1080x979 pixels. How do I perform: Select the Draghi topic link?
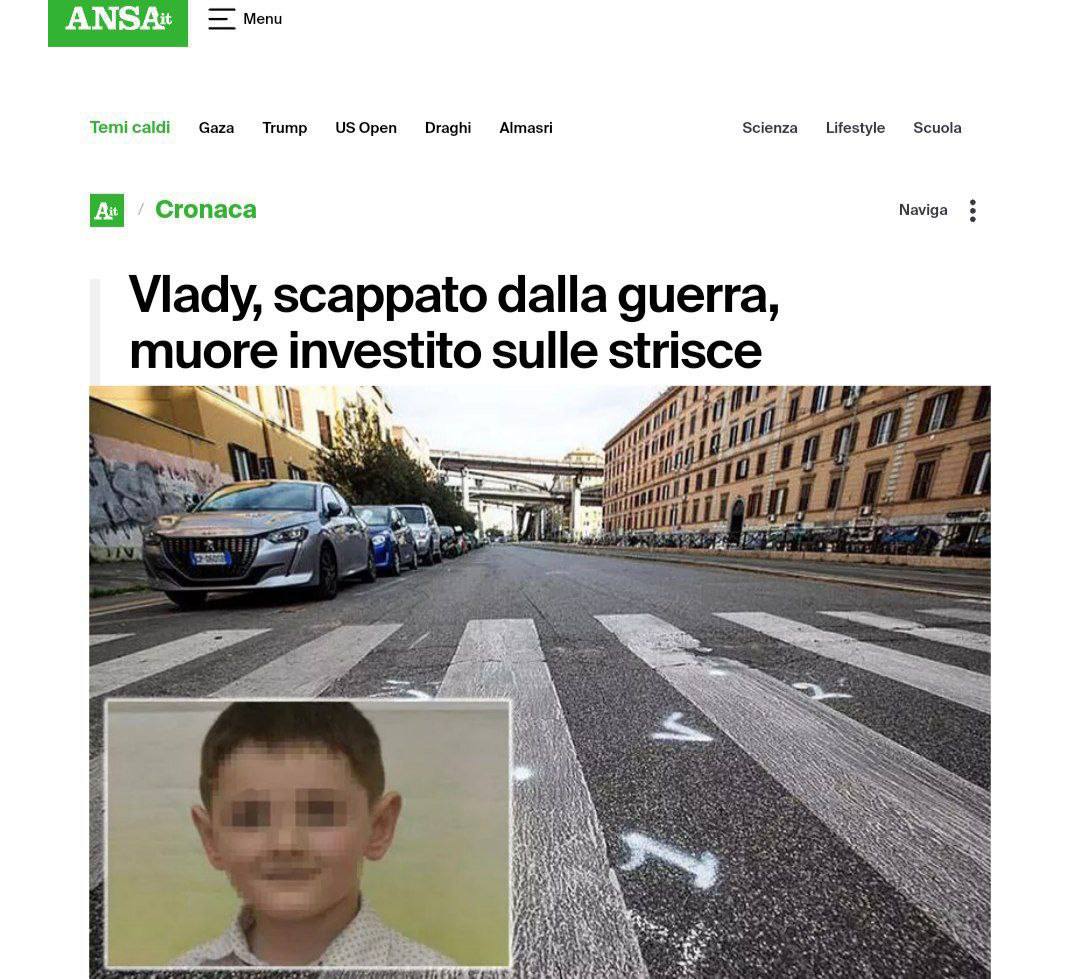point(448,127)
